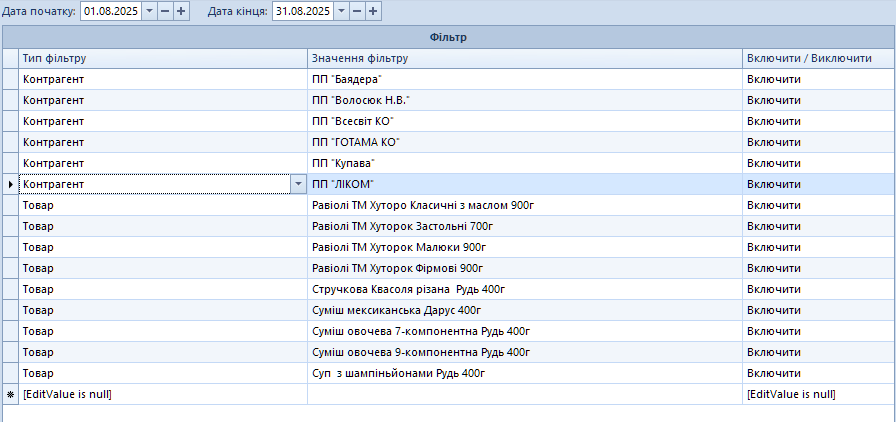Click 'Включити / Виключити' column header
This screenshot has width=896, height=422.
pos(818,58)
